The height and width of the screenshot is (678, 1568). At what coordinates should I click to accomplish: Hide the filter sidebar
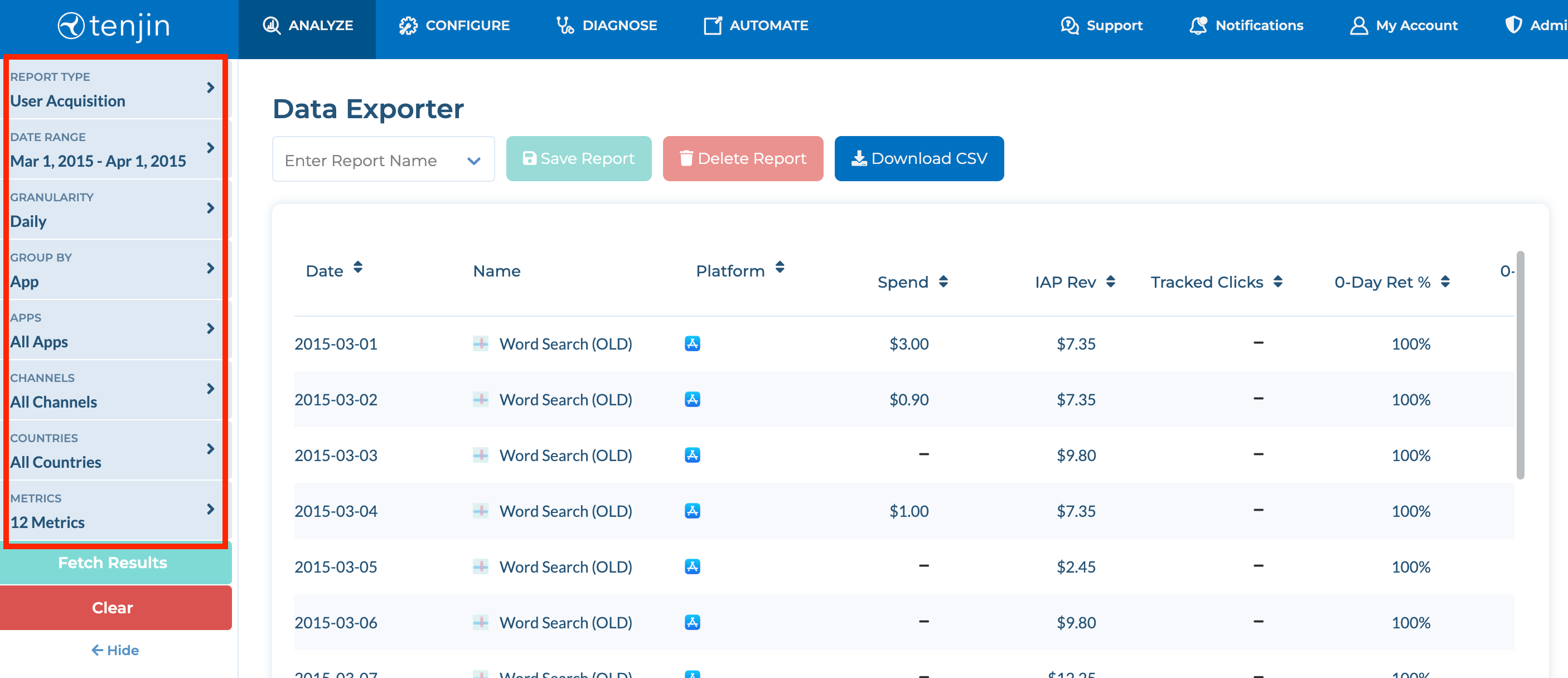pos(114,650)
